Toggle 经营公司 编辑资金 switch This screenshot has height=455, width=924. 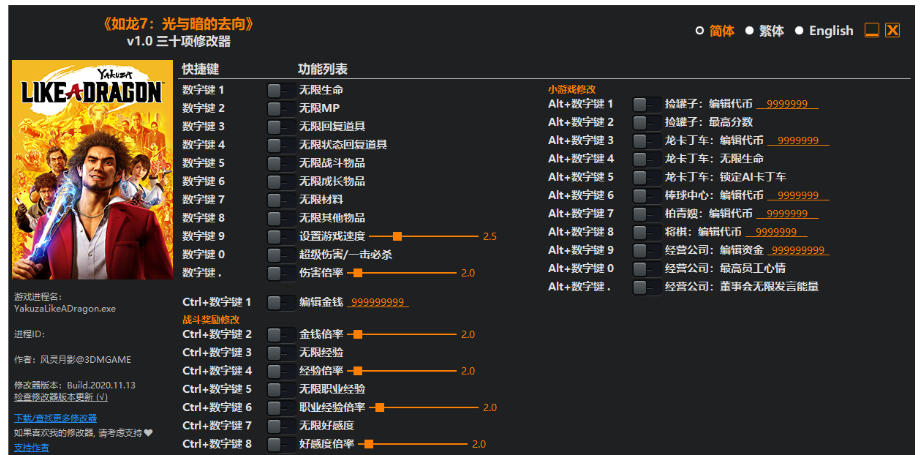[x=646, y=250]
